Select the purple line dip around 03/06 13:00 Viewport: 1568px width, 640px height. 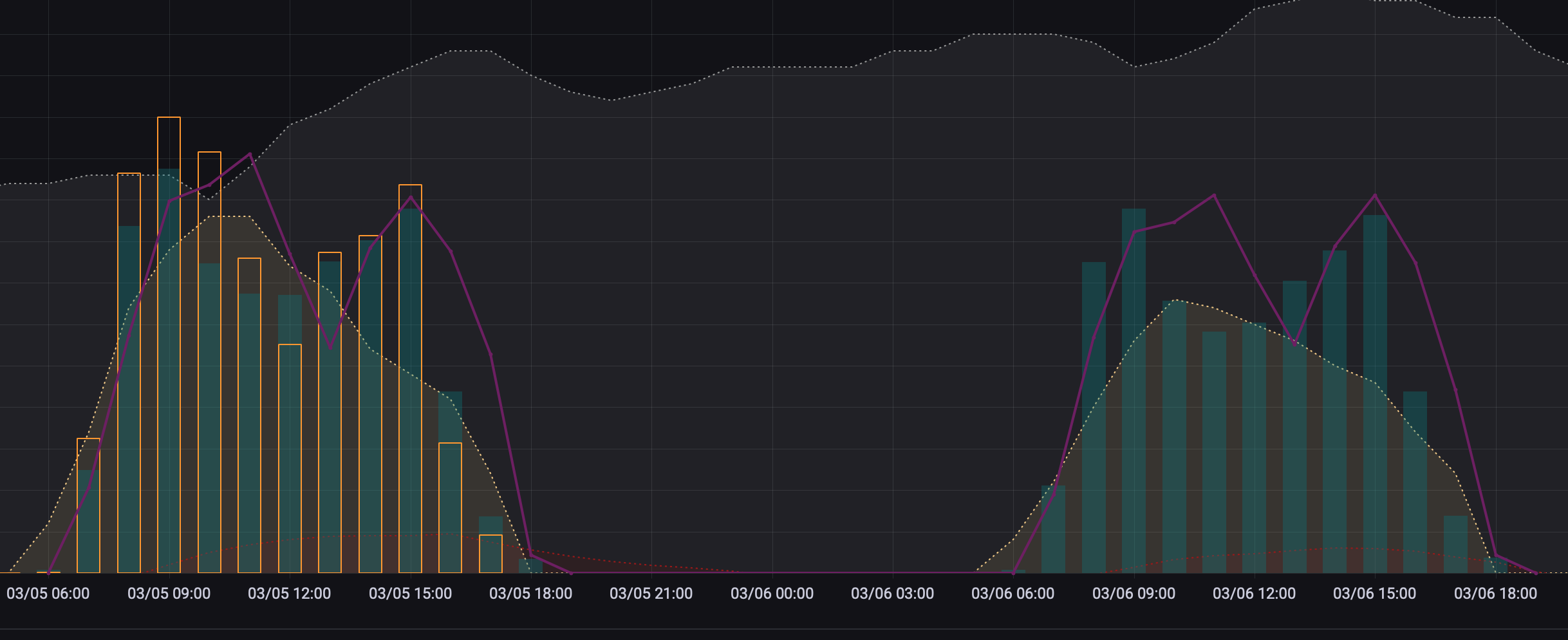point(1294,344)
